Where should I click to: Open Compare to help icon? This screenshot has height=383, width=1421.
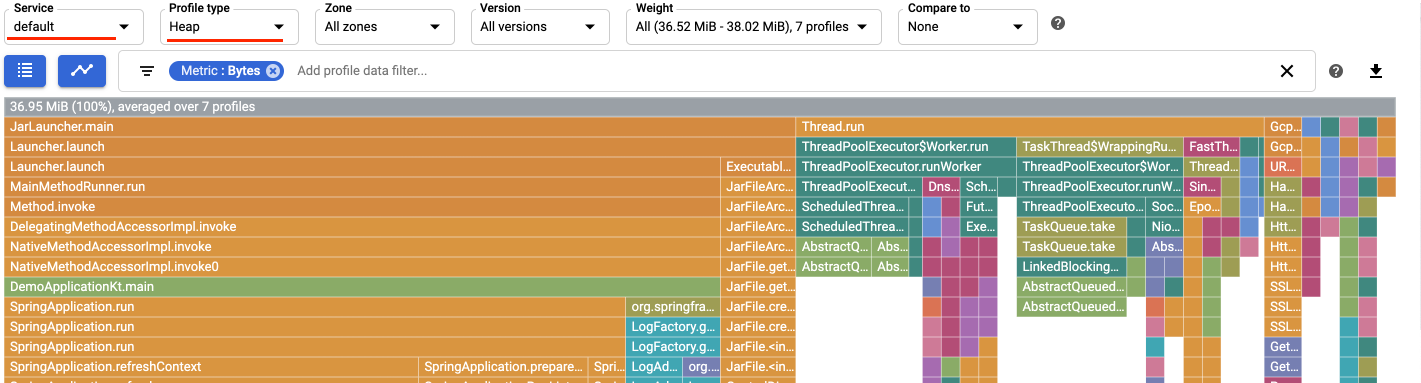(x=1058, y=23)
